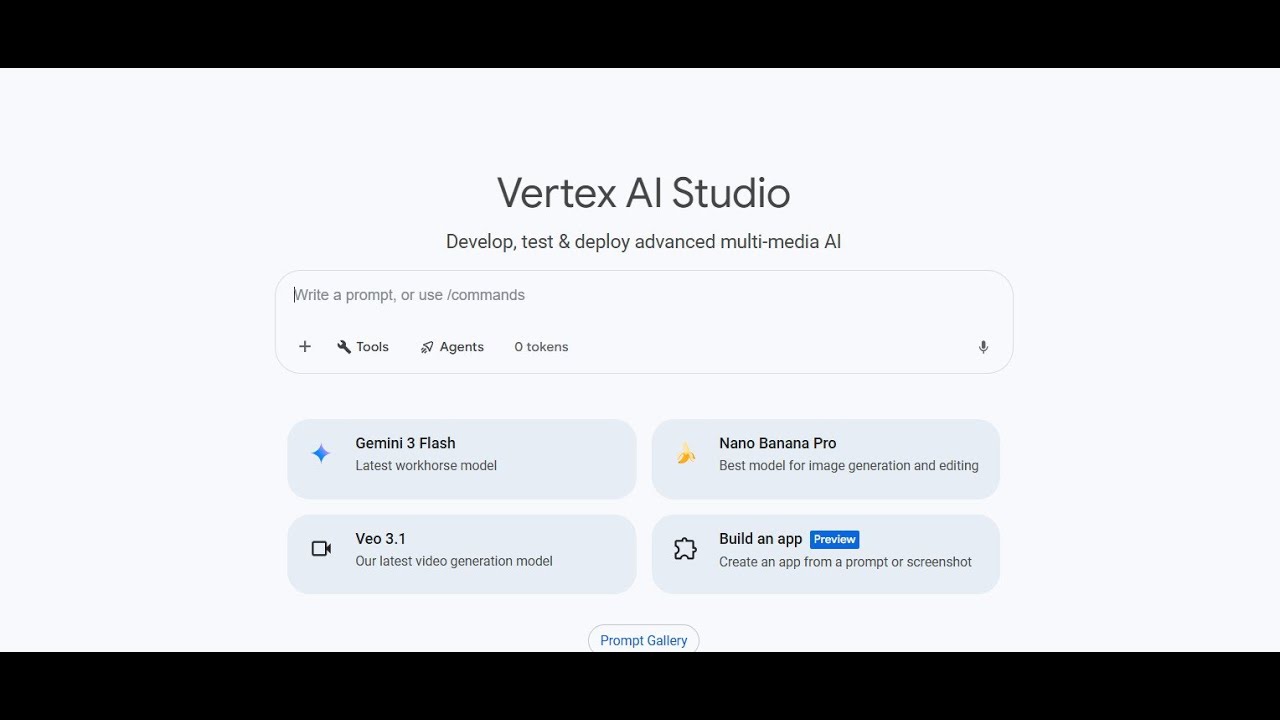Image resolution: width=1280 pixels, height=720 pixels.
Task: Open the Veo 3.1 video model card
Action: [x=462, y=554]
